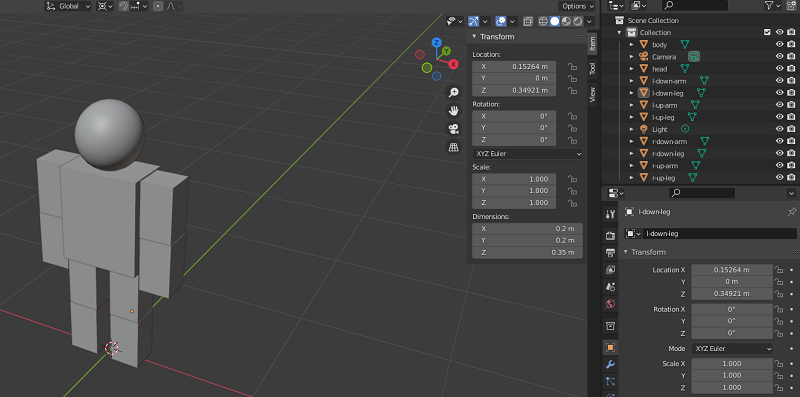Toggle camera view icon in viewport
Image resolution: width=800 pixels, height=397 pixels.
pyautogui.click(x=453, y=129)
